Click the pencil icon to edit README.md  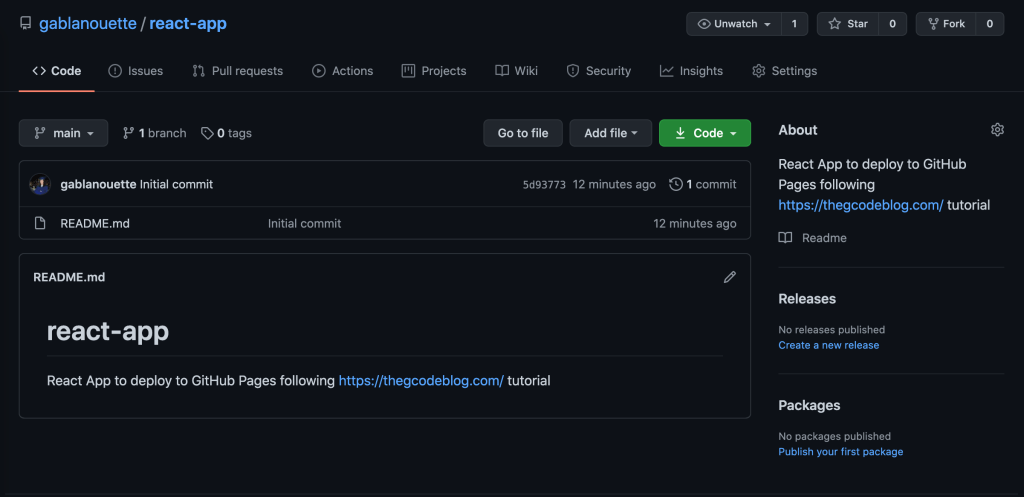pos(730,277)
